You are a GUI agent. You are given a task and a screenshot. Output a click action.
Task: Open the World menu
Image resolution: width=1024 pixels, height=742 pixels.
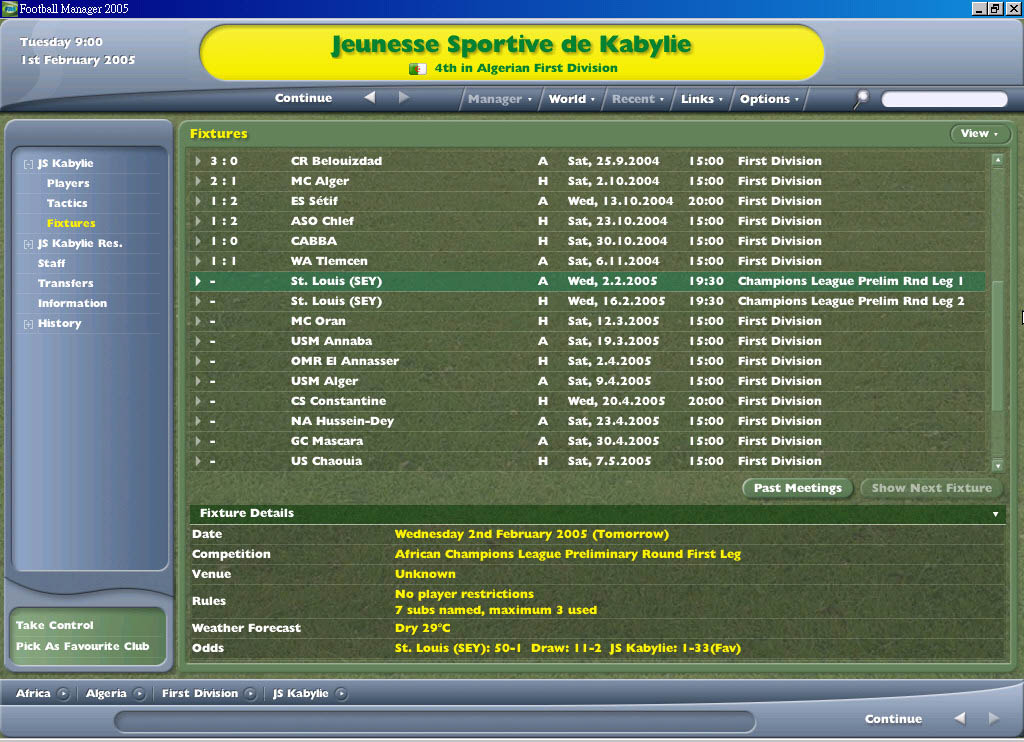pos(571,99)
